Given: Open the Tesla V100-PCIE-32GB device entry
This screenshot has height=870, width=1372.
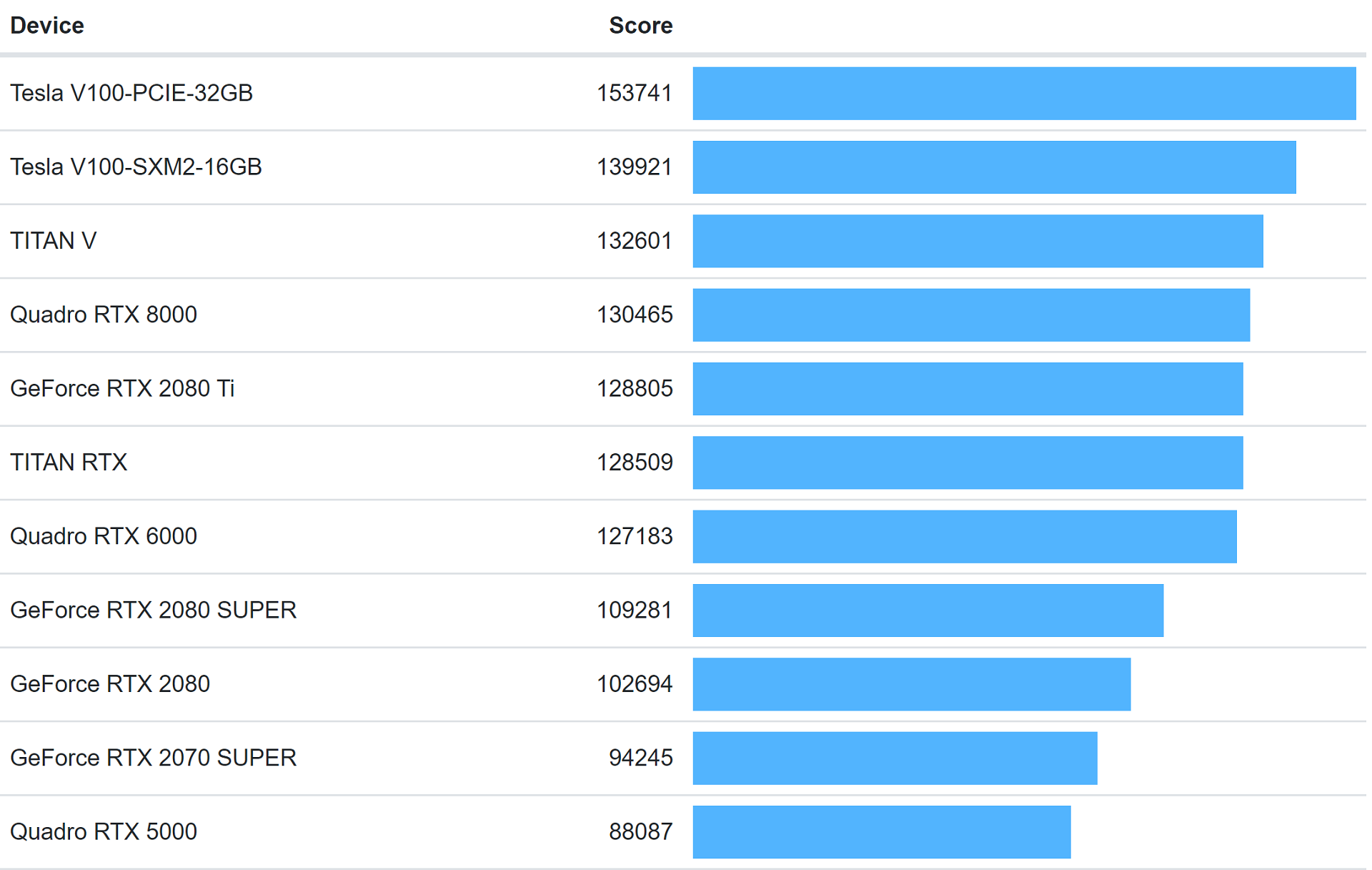Looking at the screenshot, I should (x=131, y=93).
